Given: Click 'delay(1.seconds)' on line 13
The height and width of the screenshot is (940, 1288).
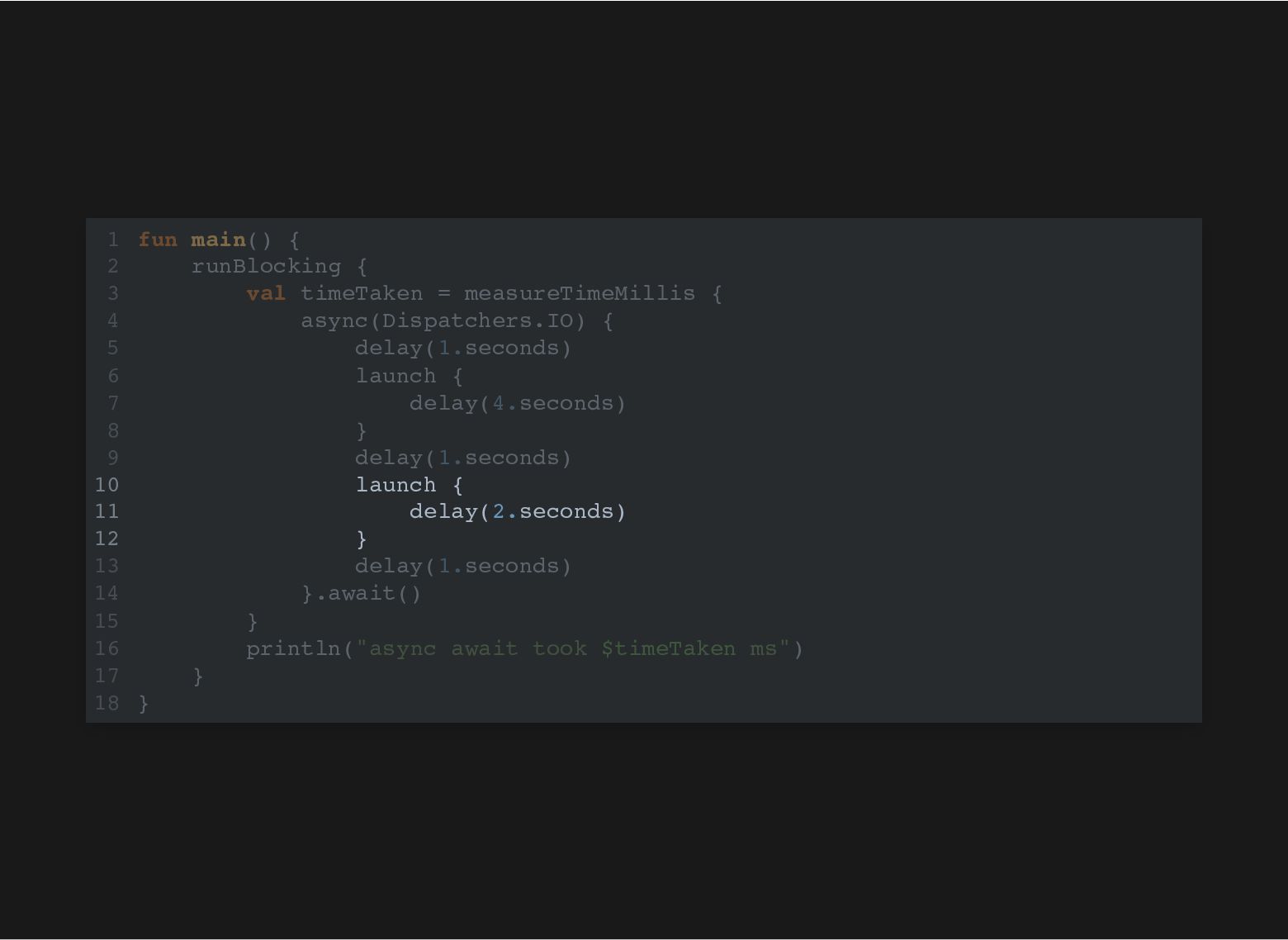Looking at the screenshot, I should click(463, 566).
